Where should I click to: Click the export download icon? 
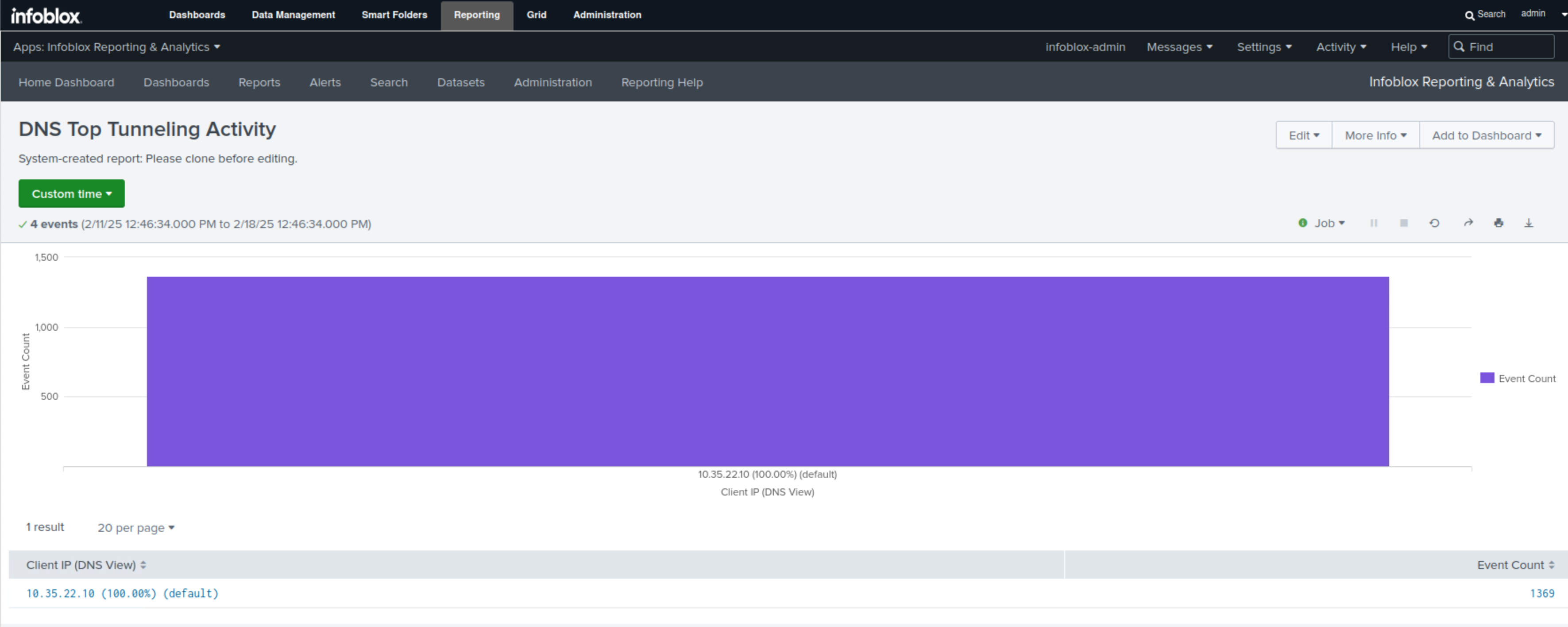[1529, 224]
